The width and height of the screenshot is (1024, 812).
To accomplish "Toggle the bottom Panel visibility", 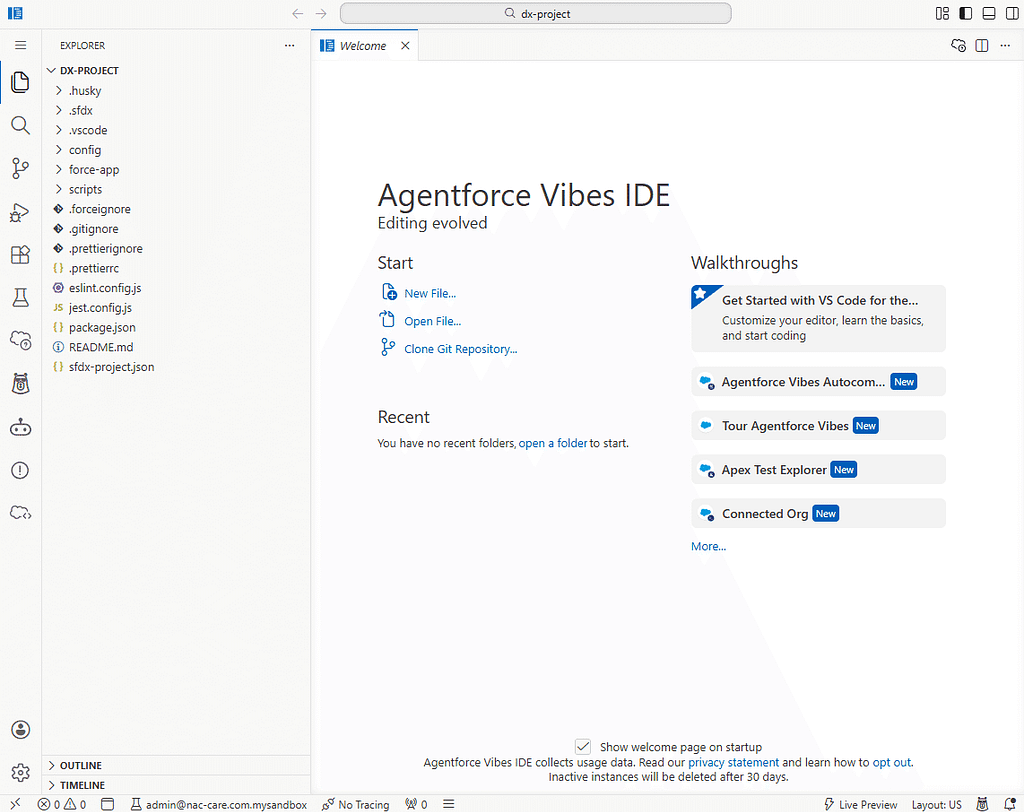I will 989,14.
